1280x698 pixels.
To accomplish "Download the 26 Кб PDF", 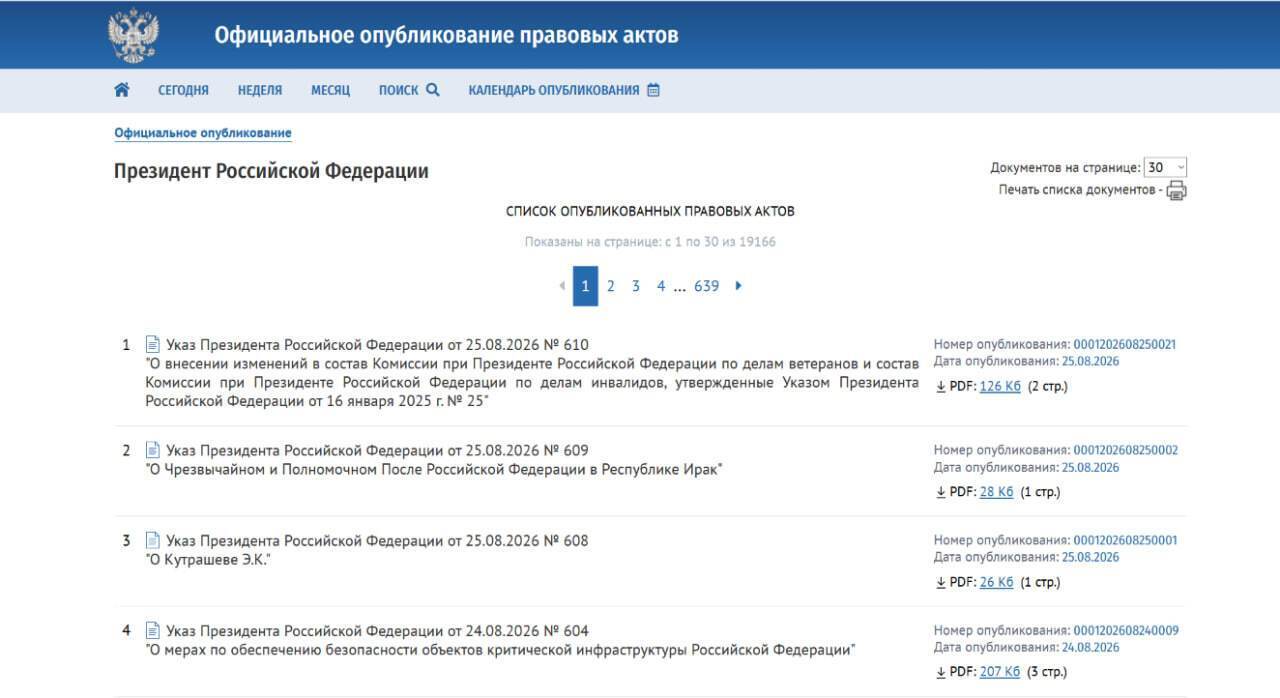I will point(996,582).
